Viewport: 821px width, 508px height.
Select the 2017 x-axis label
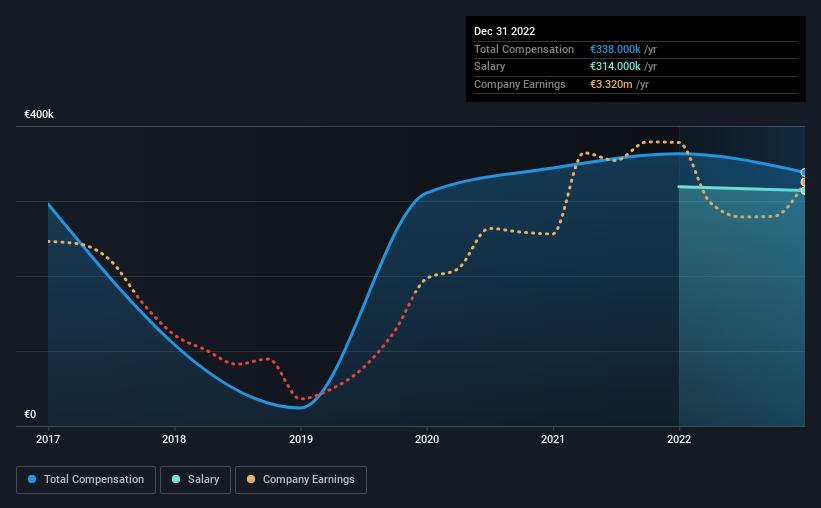click(x=48, y=439)
